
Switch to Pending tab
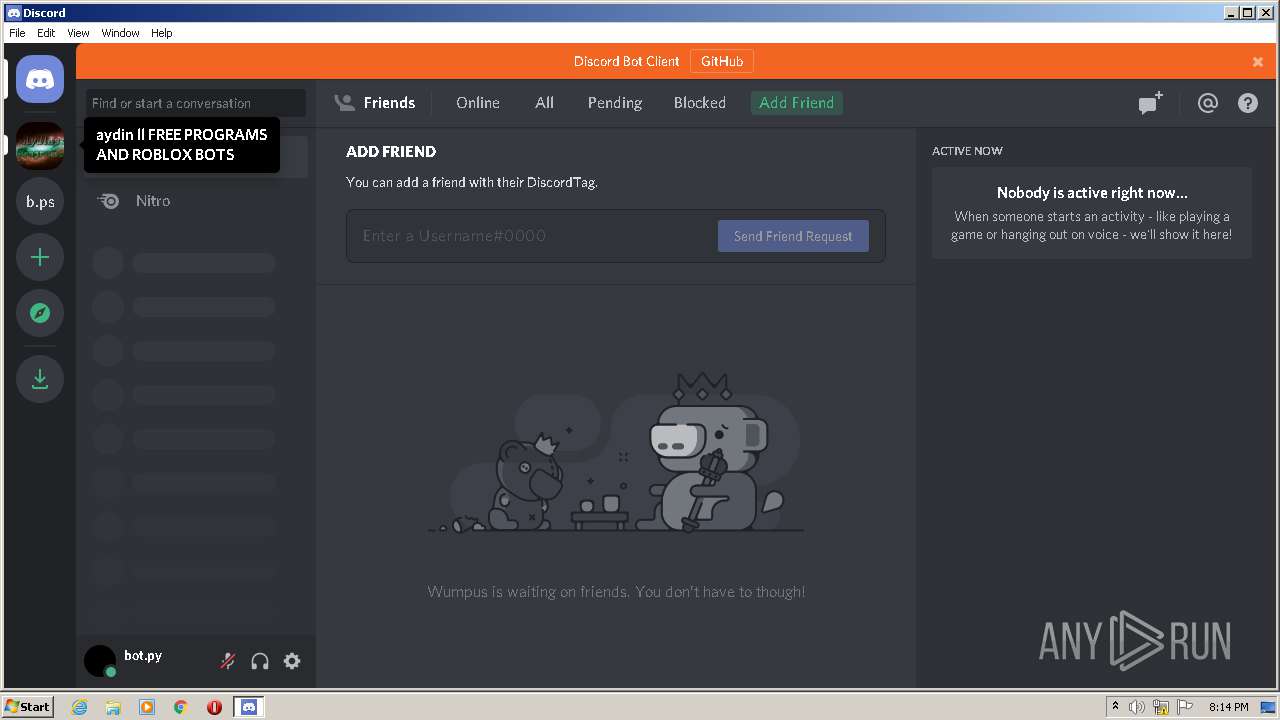pos(615,103)
